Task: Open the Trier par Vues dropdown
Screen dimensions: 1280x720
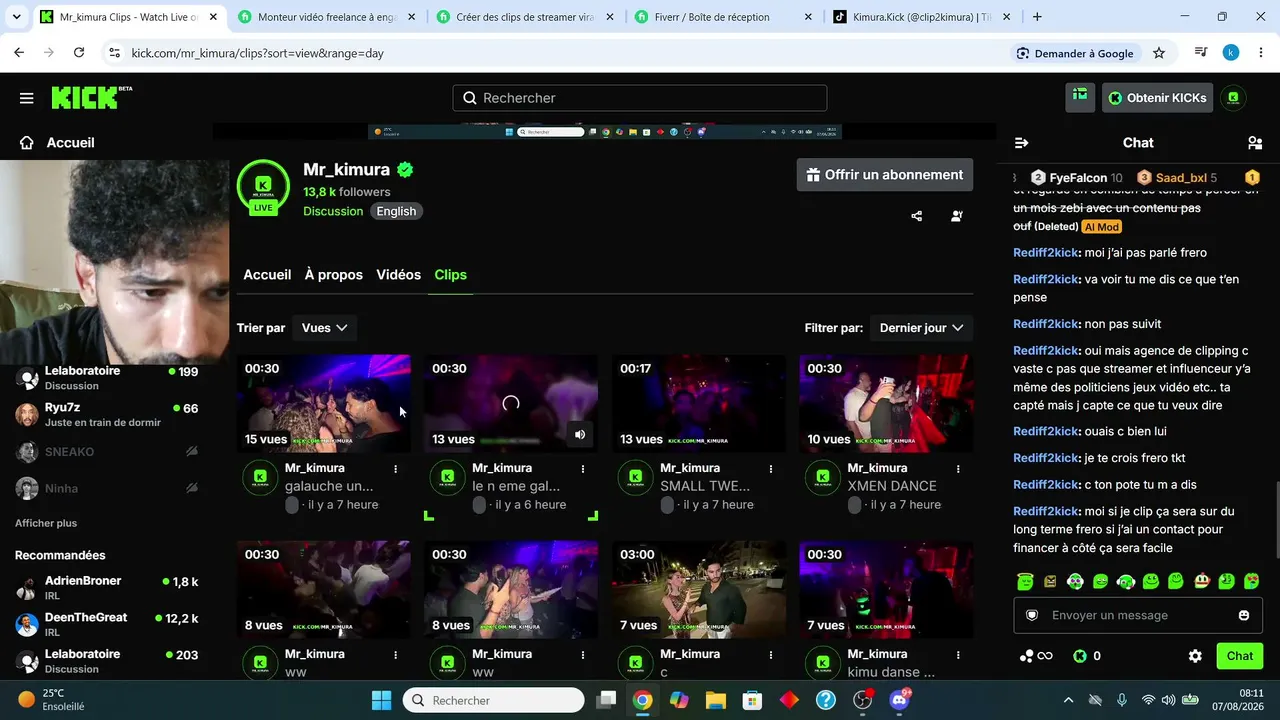Action: [x=325, y=328]
